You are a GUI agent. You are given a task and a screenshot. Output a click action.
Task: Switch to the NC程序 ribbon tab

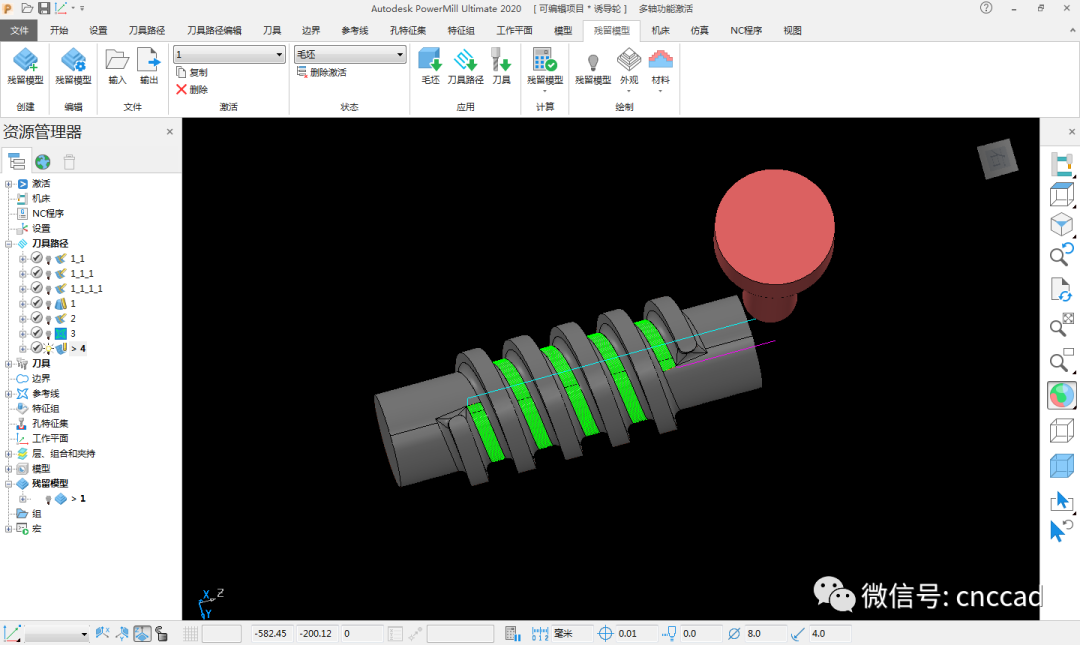[x=746, y=30]
